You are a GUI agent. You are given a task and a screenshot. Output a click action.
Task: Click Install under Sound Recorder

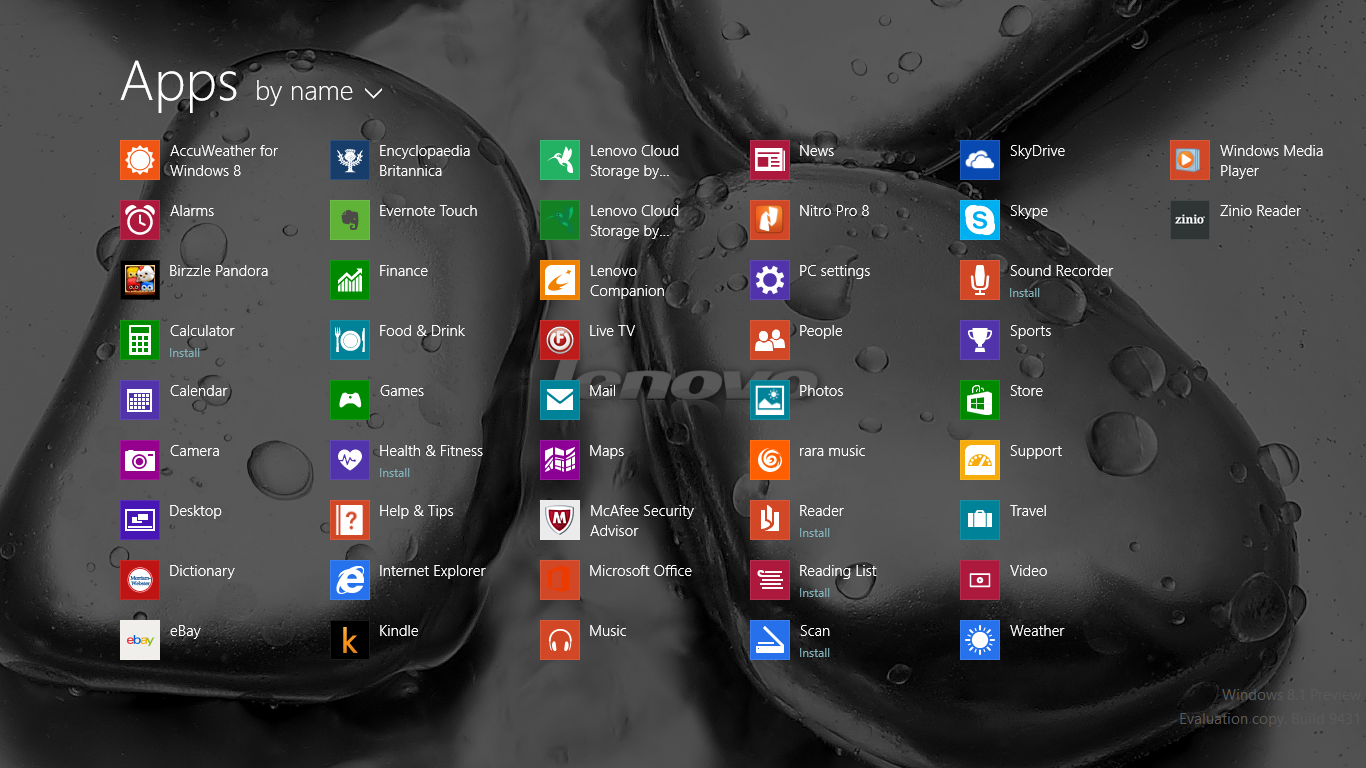pos(1025,293)
